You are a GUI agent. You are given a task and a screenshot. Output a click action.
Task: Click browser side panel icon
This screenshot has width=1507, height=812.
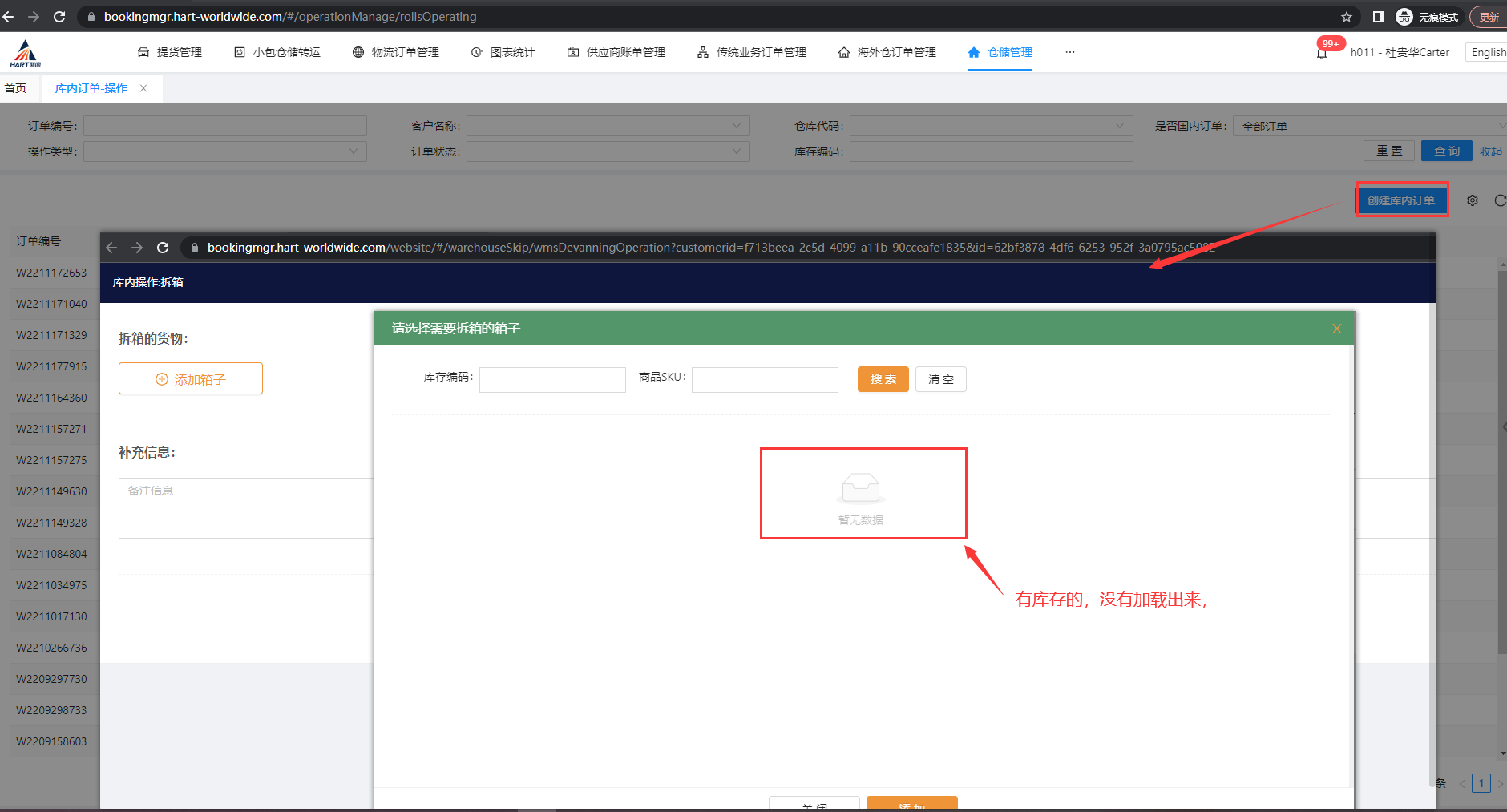tap(1378, 17)
